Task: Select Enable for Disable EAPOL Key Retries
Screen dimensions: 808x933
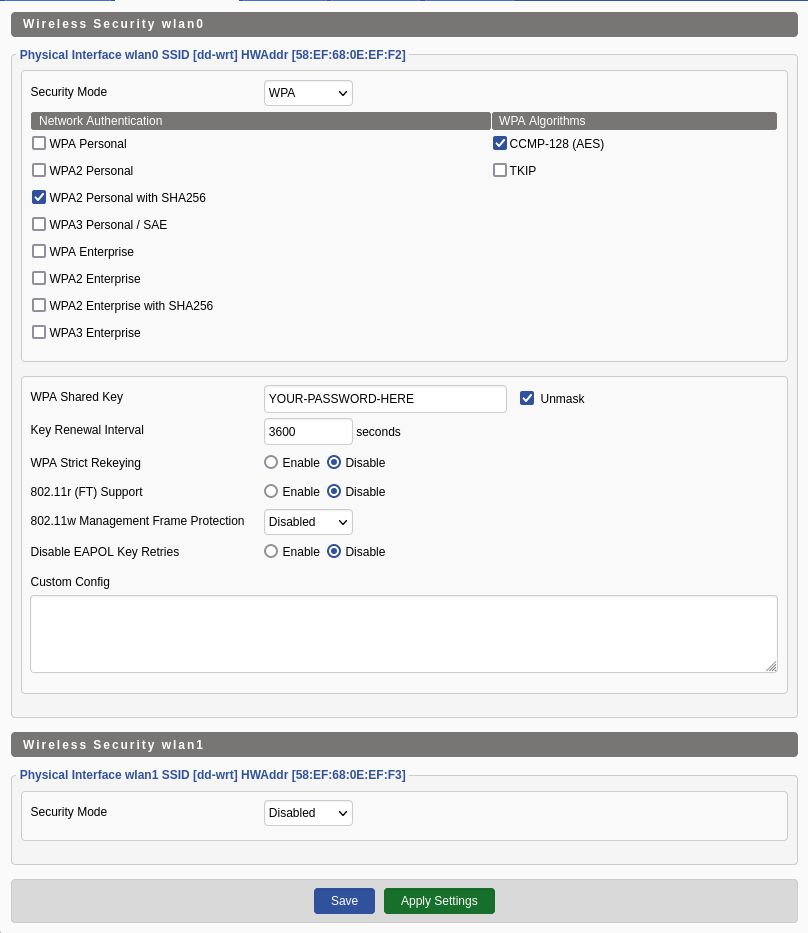Action: pyautogui.click(x=271, y=551)
